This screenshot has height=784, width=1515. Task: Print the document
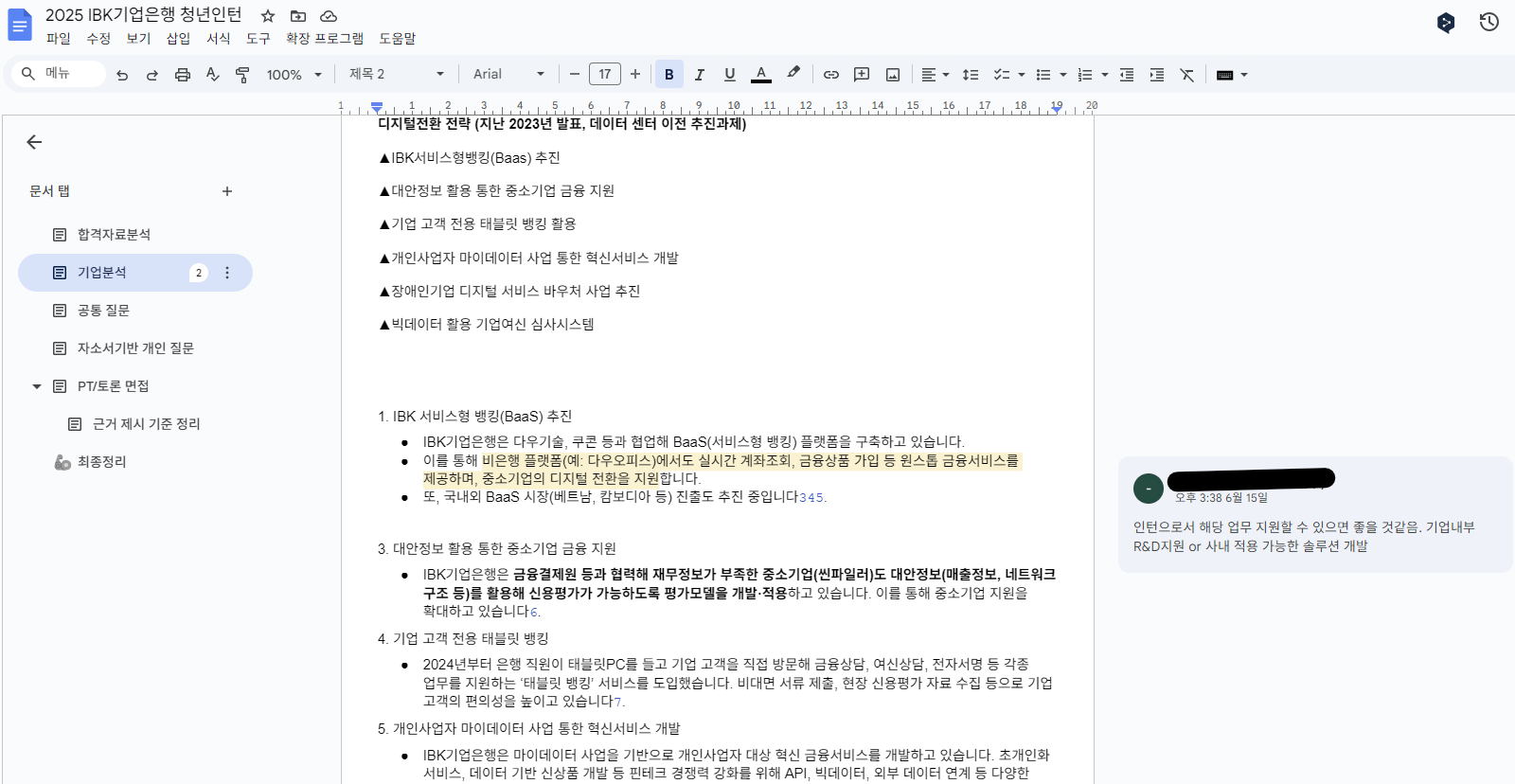[183, 75]
